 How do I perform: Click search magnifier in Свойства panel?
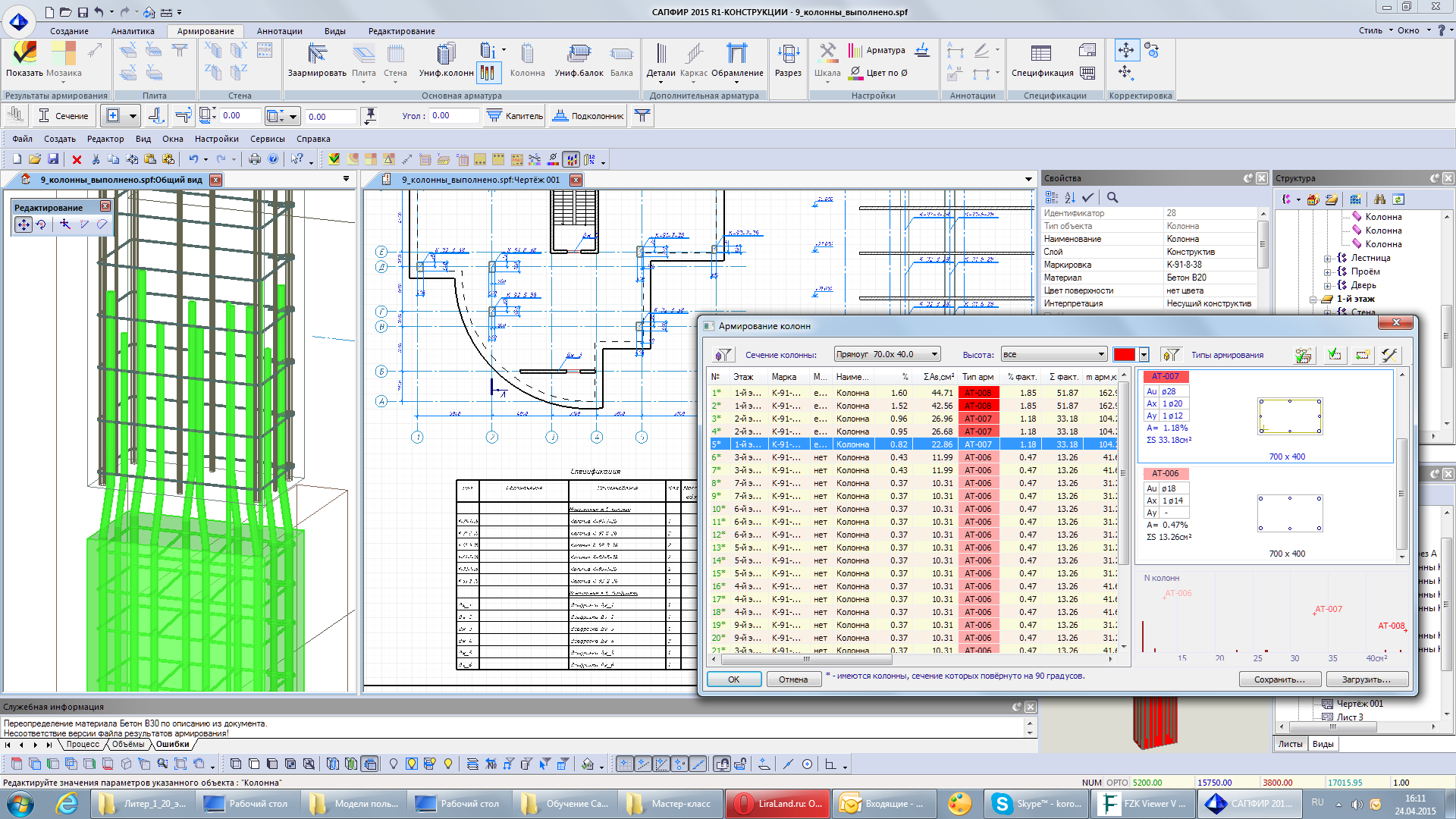pyautogui.click(x=1112, y=197)
